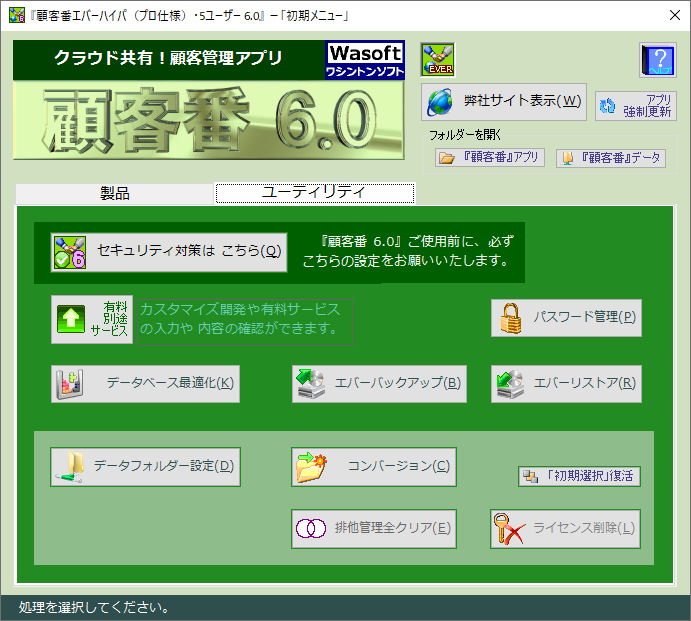Click the app icon in the title bar

(16, 15)
